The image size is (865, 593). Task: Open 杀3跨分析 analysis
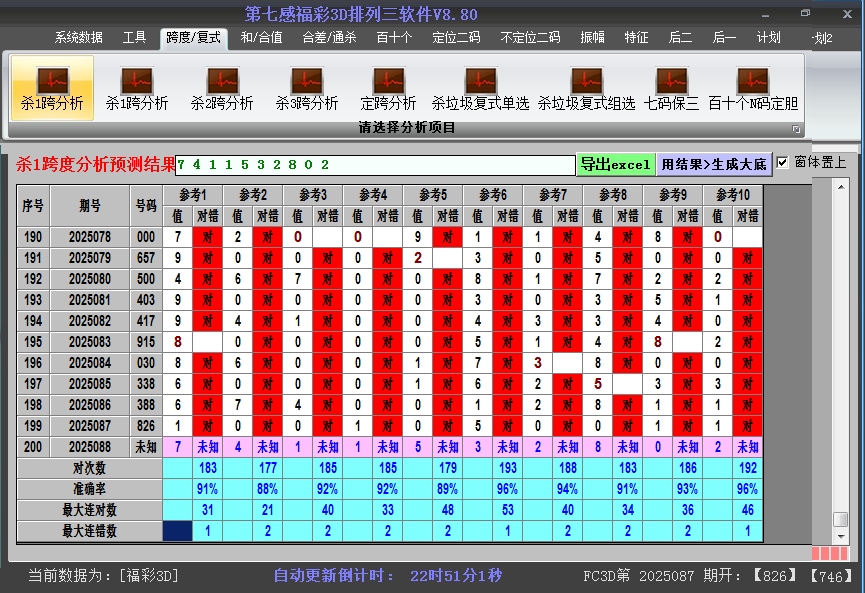307,88
